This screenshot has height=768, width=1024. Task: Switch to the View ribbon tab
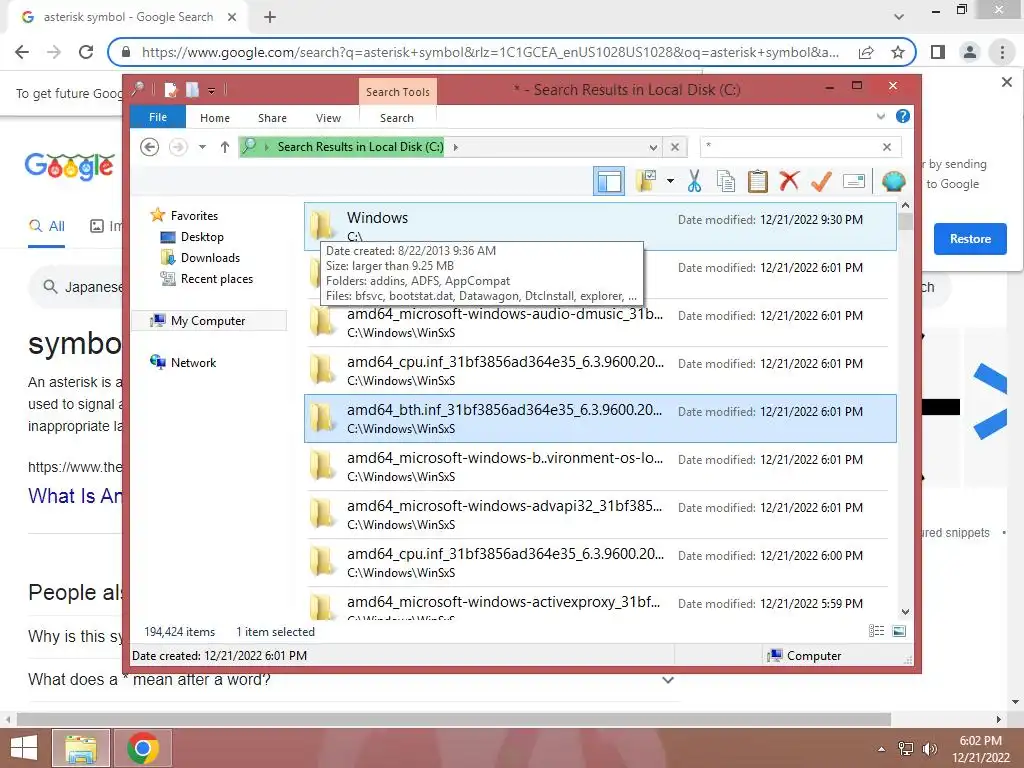click(328, 118)
